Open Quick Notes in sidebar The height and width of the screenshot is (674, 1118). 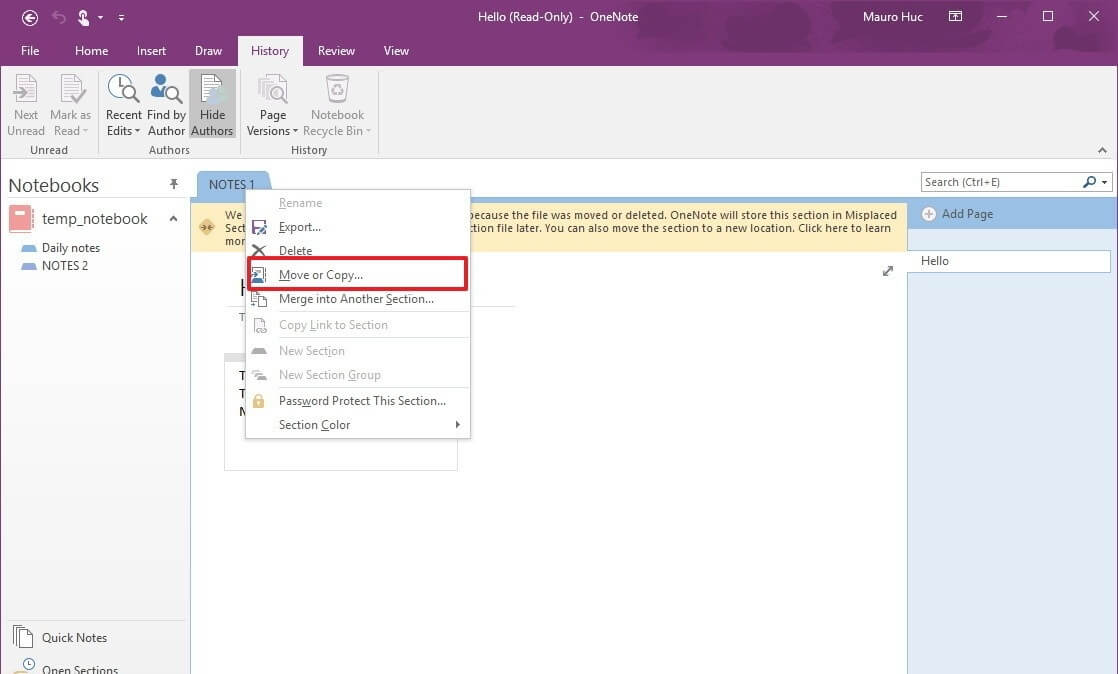click(x=74, y=637)
